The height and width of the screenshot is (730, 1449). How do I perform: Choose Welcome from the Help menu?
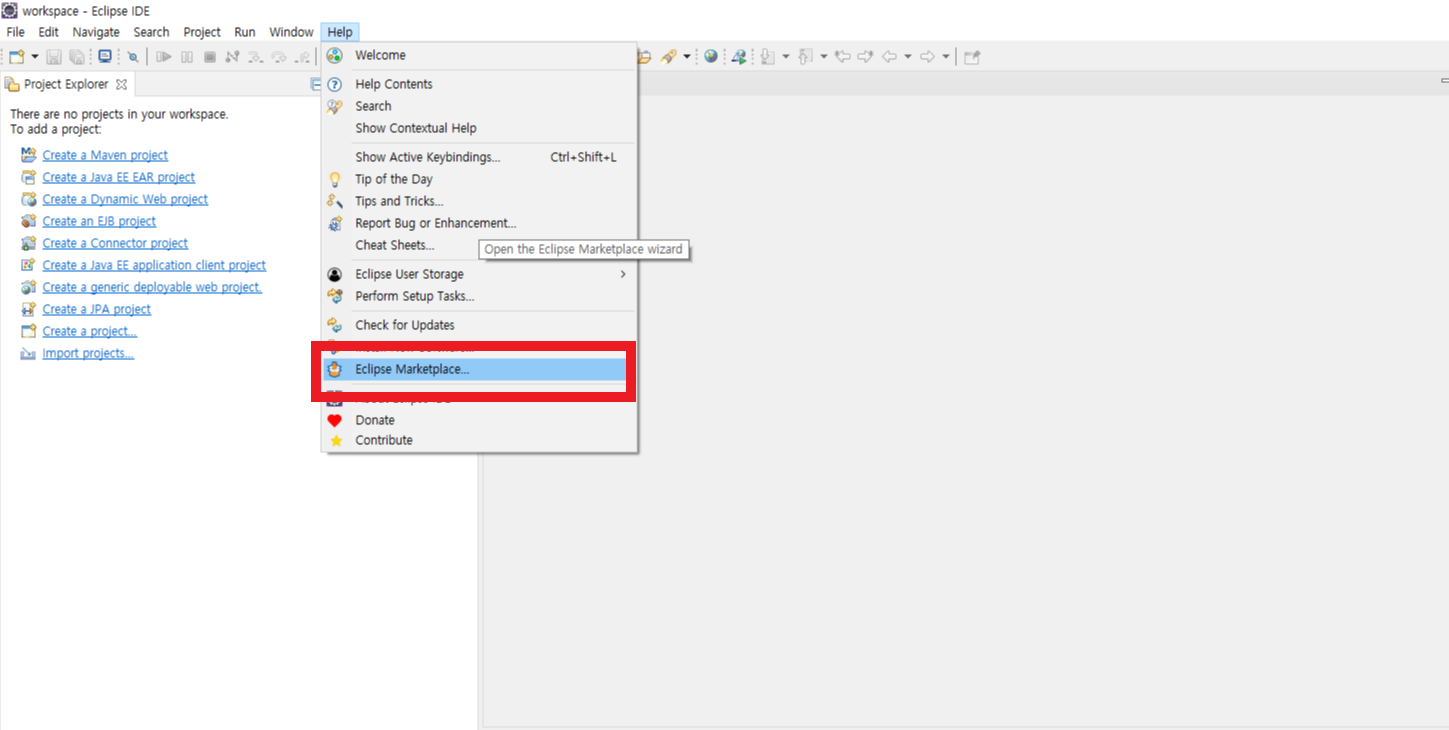tap(479, 55)
